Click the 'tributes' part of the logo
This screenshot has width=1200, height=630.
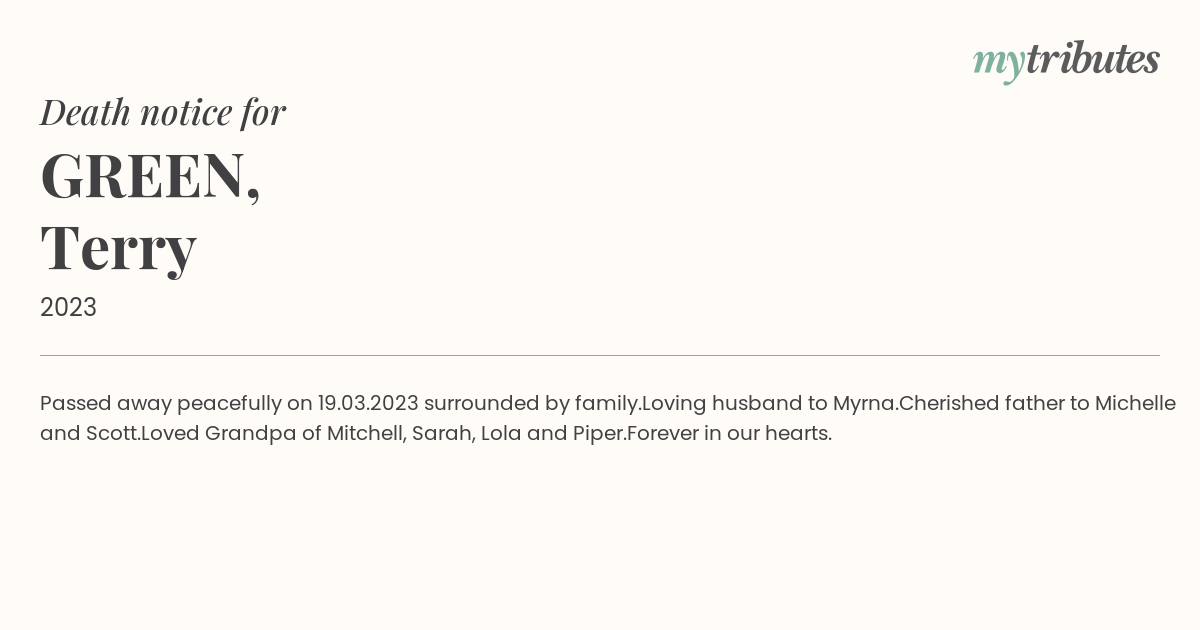click(x=1092, y=59)
